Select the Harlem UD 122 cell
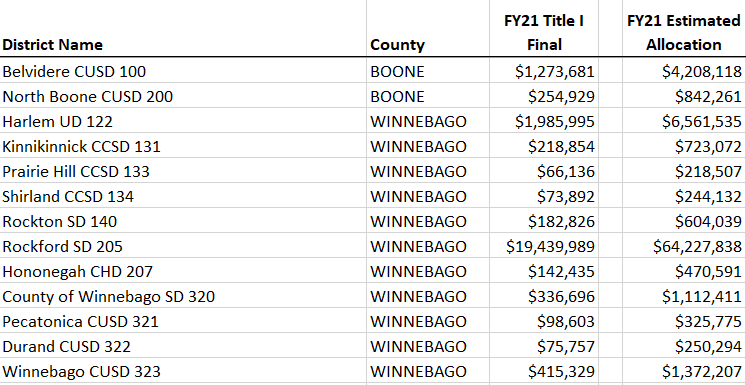This screenshot has height=385, width=746. click(x=183, y=121)
